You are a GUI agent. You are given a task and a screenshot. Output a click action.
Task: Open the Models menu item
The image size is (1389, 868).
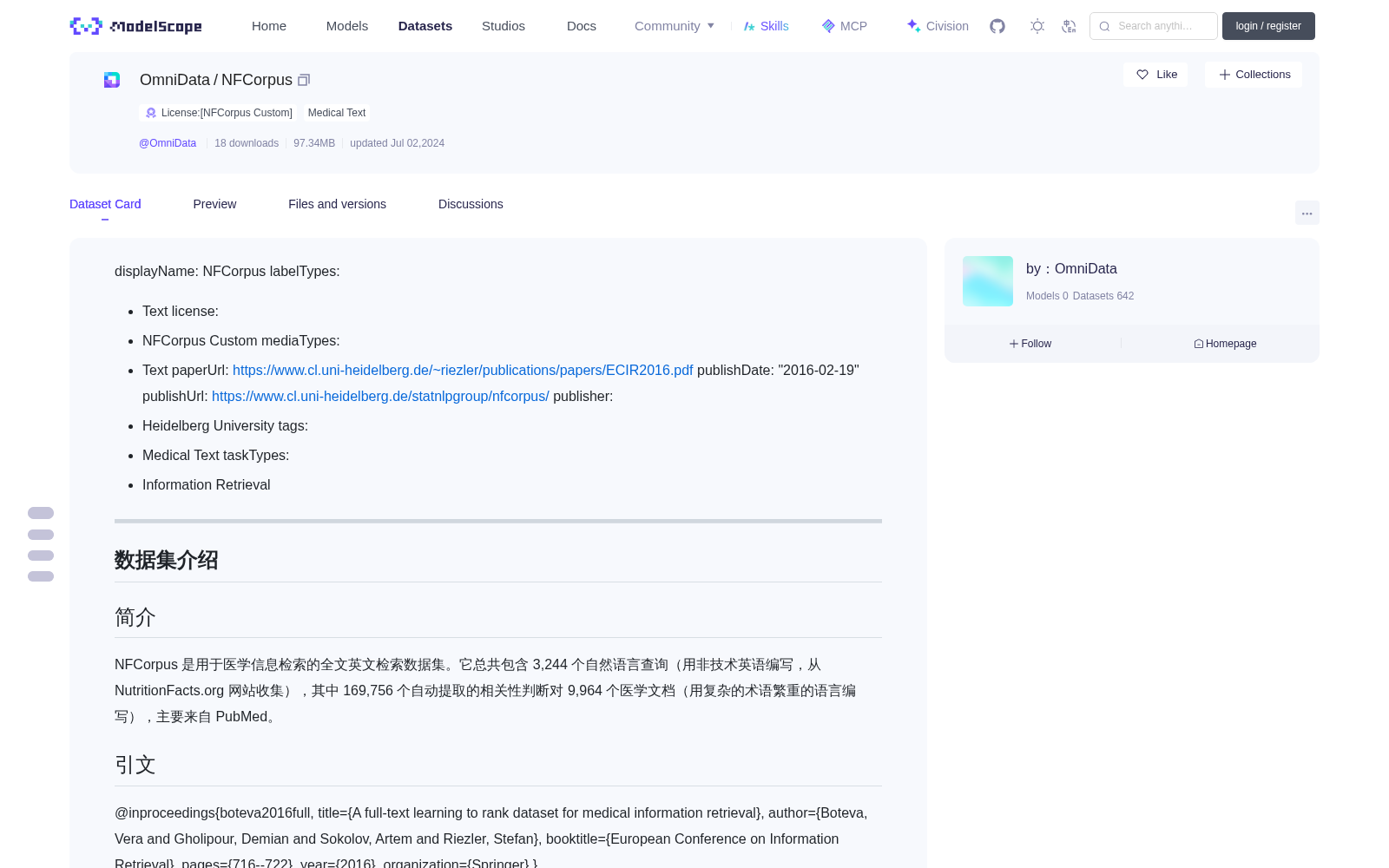click(347, 26)
